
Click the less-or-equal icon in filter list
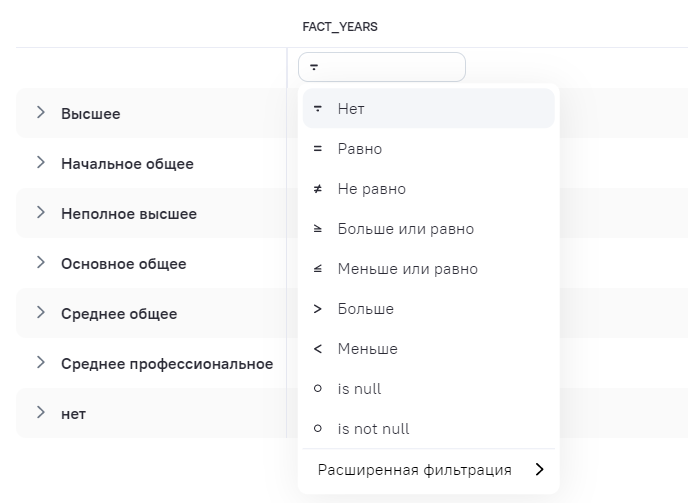pyautogui.click(x=318, y=269)
